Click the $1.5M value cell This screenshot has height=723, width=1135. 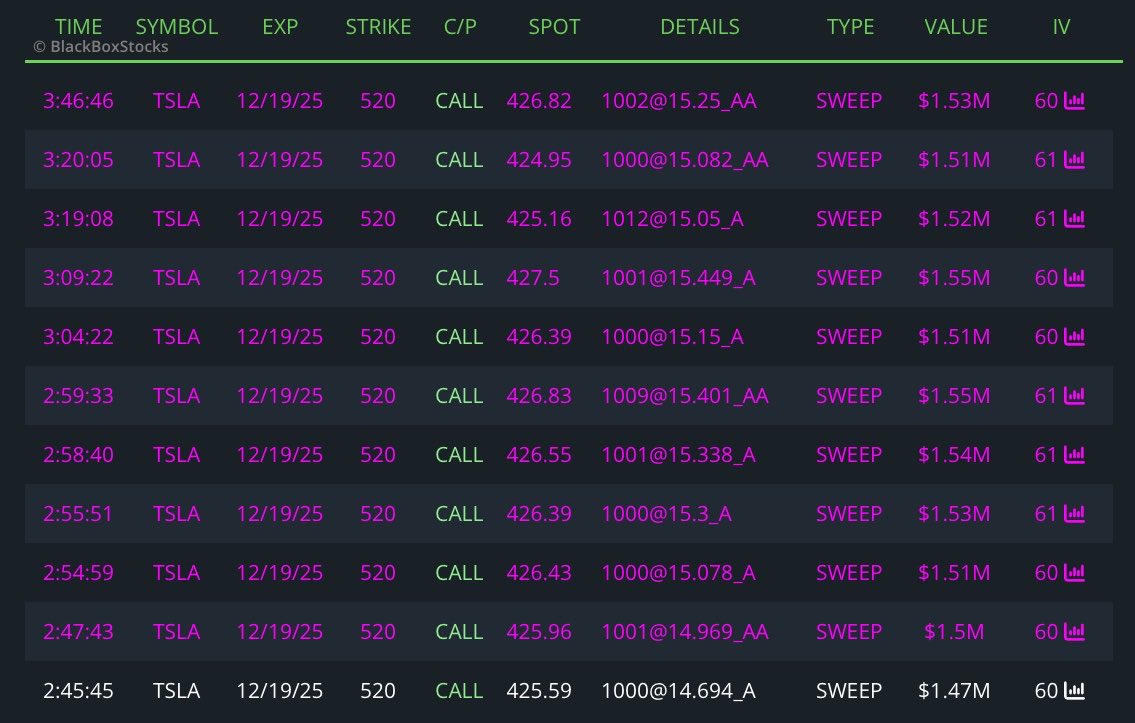[x=954, y=631]
